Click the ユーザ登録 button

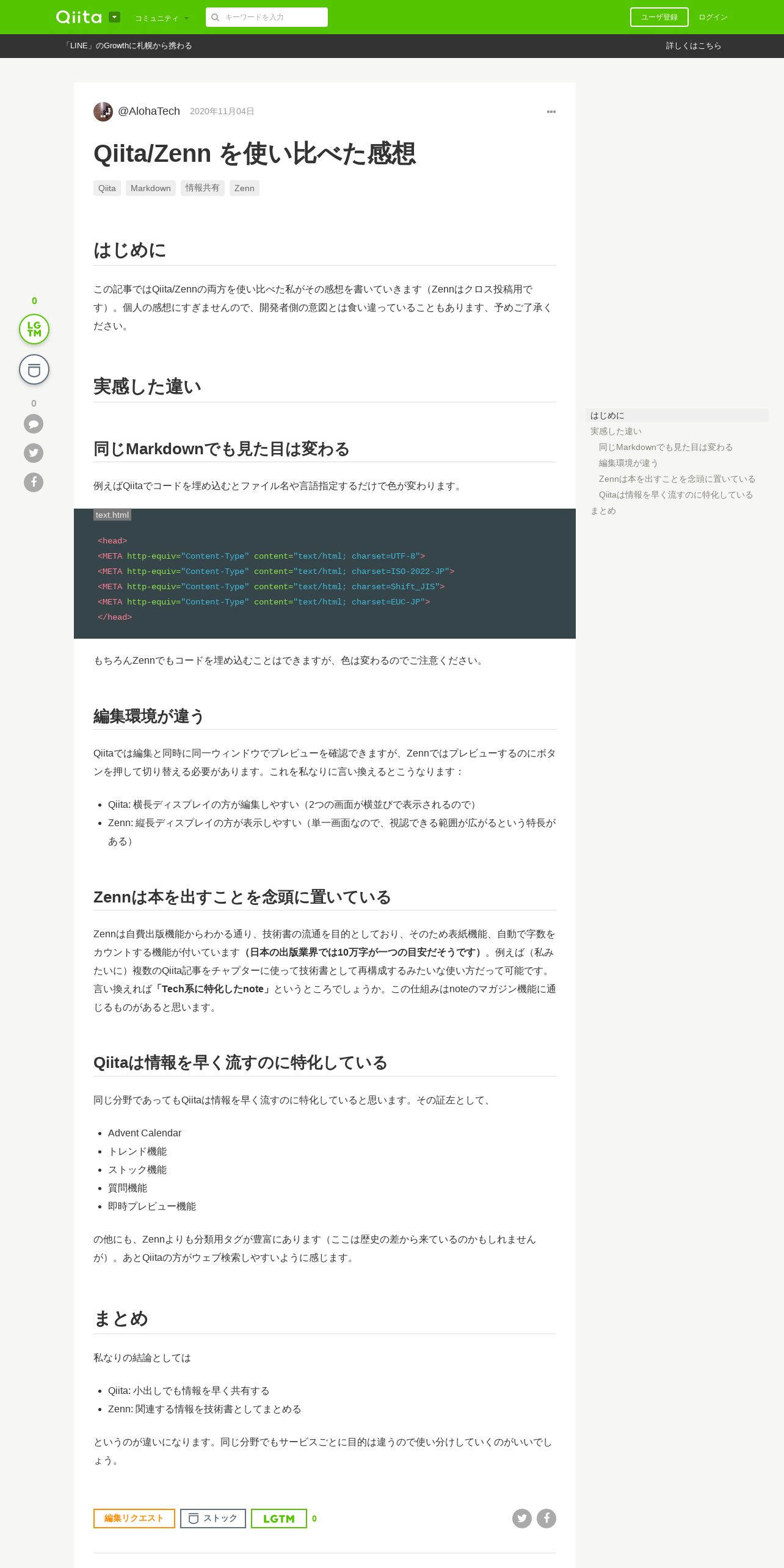(x=659, y=17)
